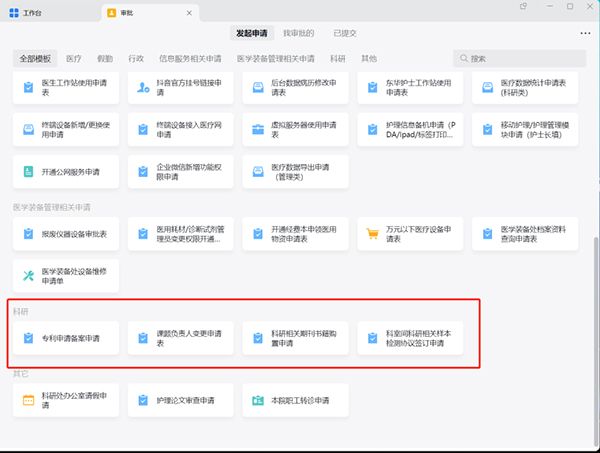Click the orange cart icon for 万元以下医疗设备申请表
Screen dimensions: 600x453
[x=372, y=234]
